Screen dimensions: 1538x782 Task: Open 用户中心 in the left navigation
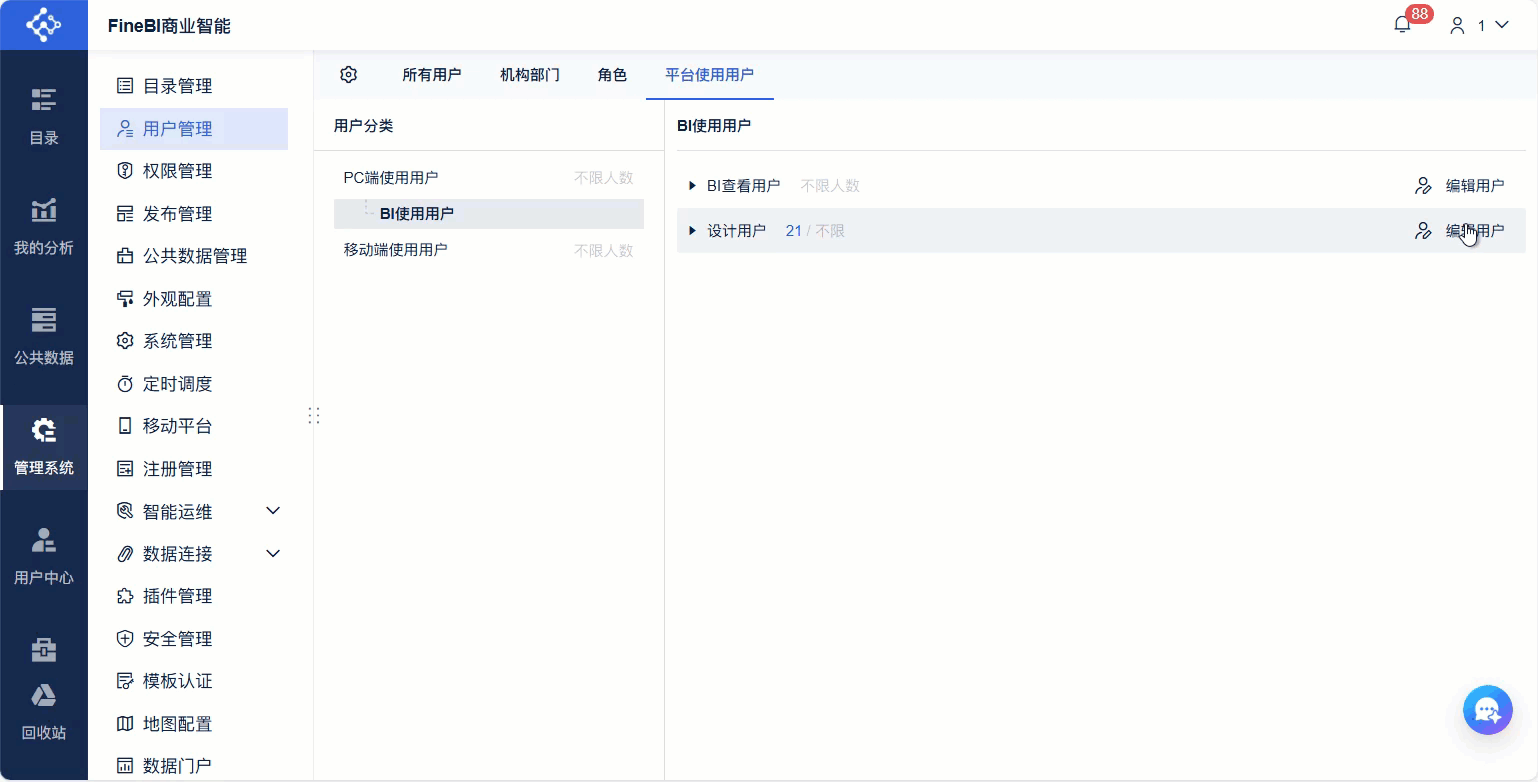coord(43,557)
